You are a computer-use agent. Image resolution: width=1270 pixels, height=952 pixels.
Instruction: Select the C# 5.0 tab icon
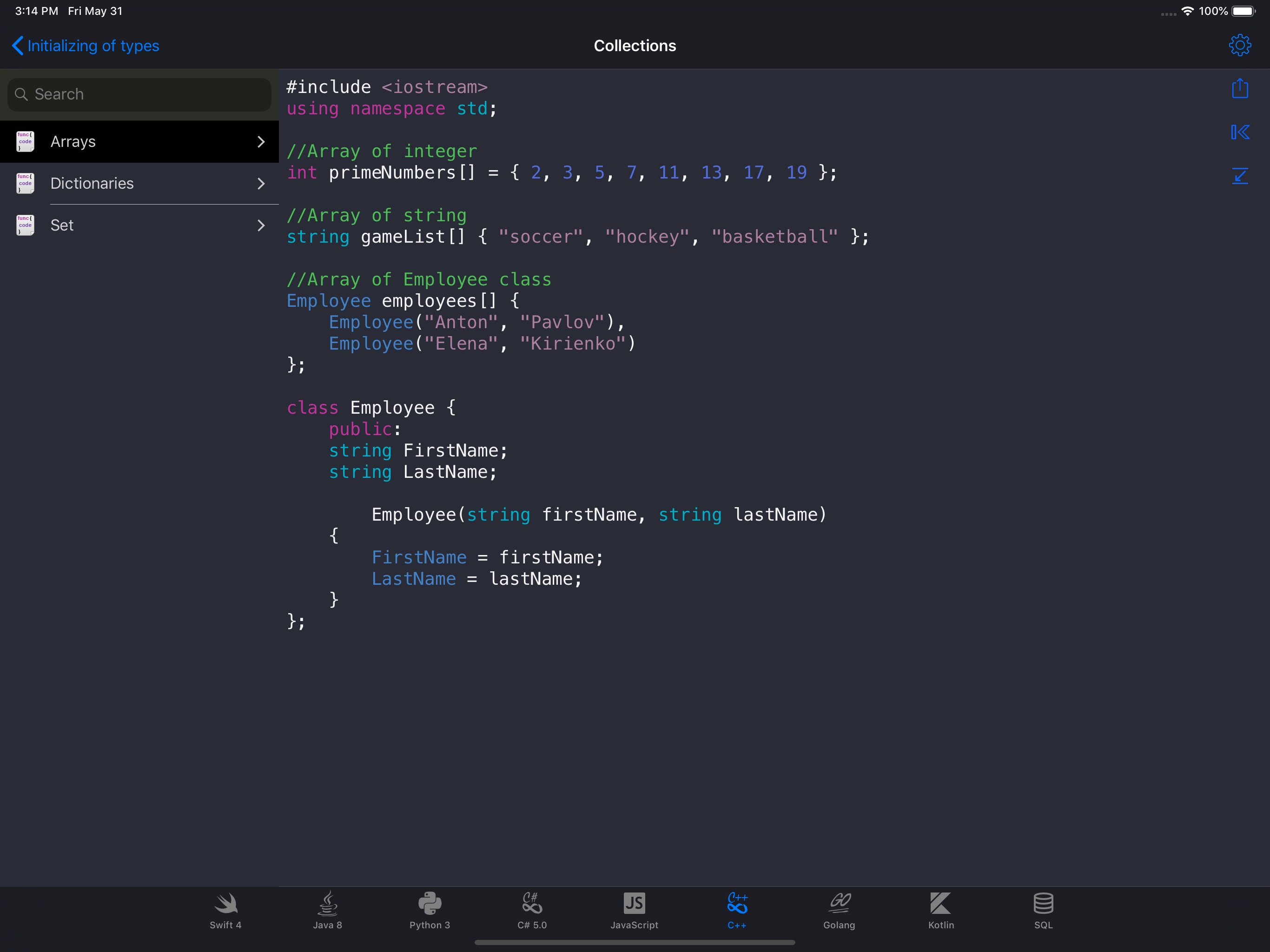click(x=532, y=904)
